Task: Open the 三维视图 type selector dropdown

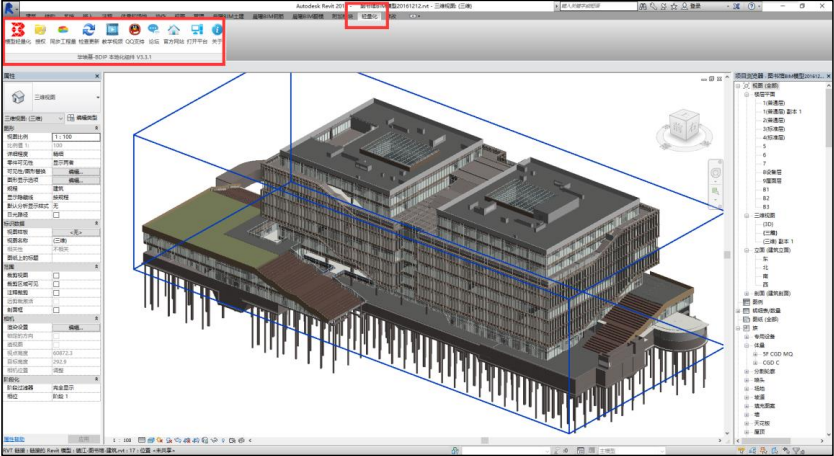Action: pyautogui.click(x=98, y=98)
